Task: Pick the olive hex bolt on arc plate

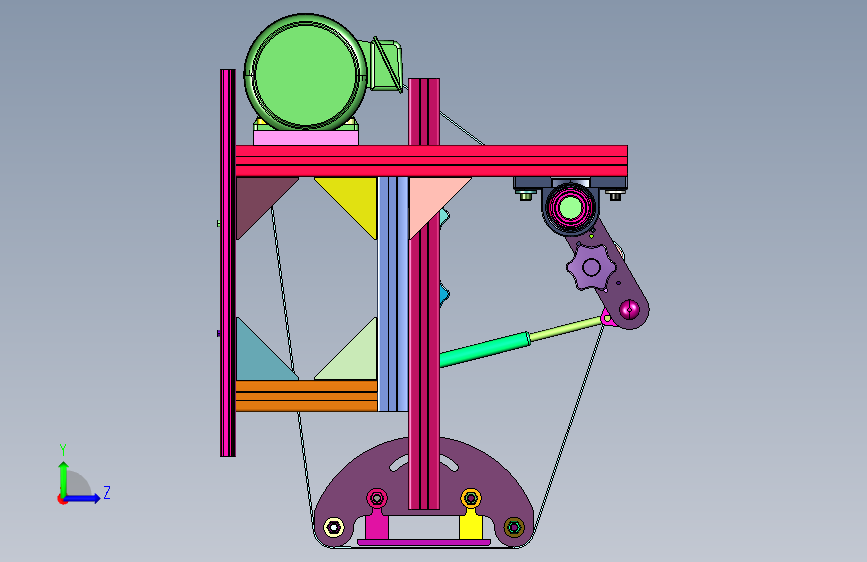Action: pyautogui.click(x=514, y=527)
